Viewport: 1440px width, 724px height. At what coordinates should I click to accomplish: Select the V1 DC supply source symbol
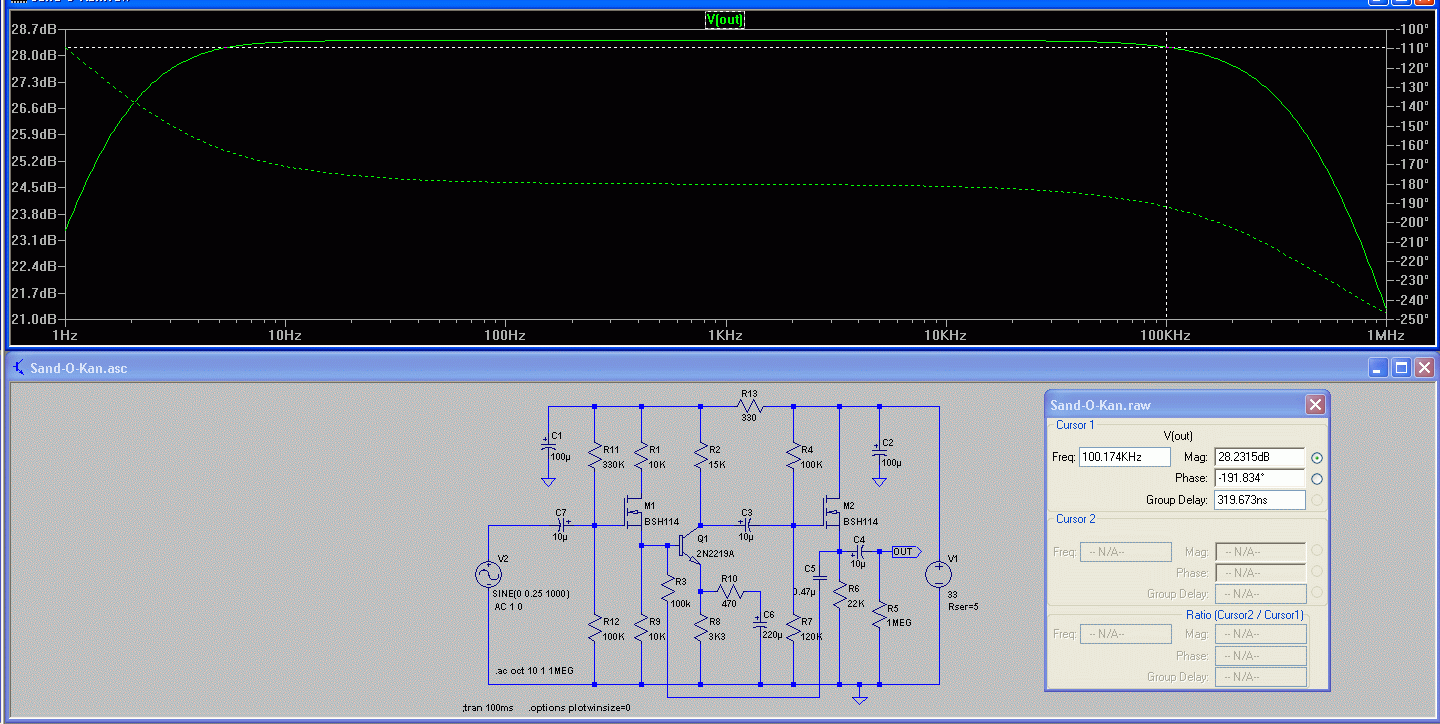(x=938, y=574)
